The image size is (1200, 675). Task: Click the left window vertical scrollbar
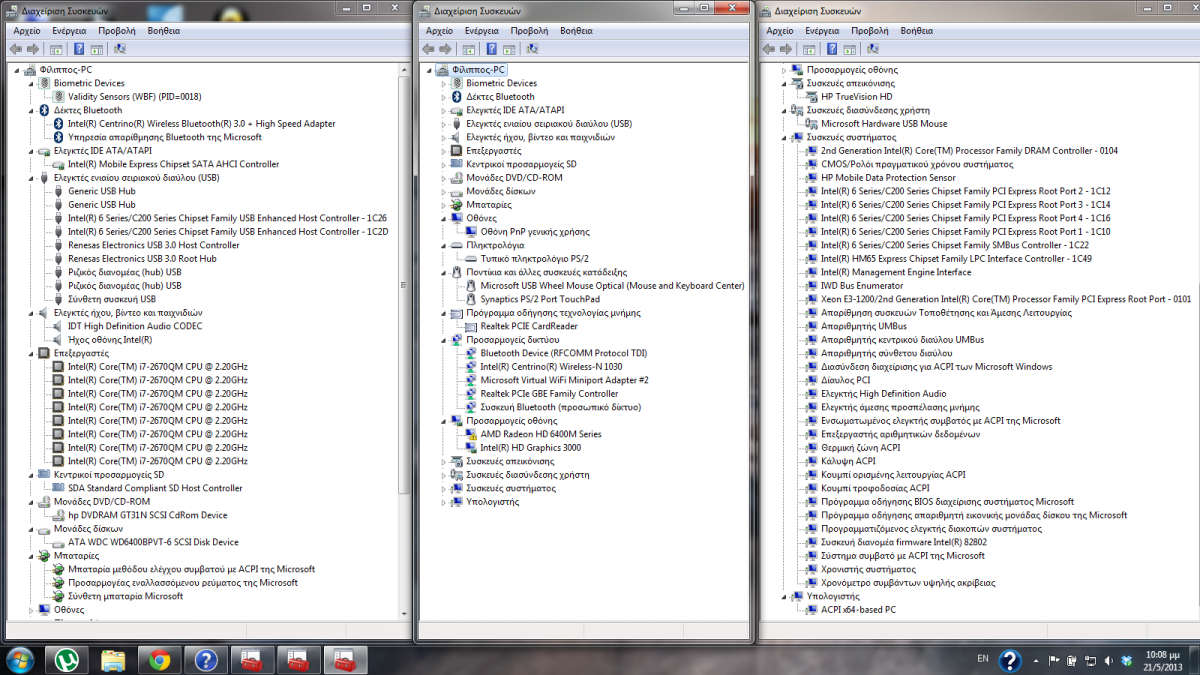click(404, 340)
